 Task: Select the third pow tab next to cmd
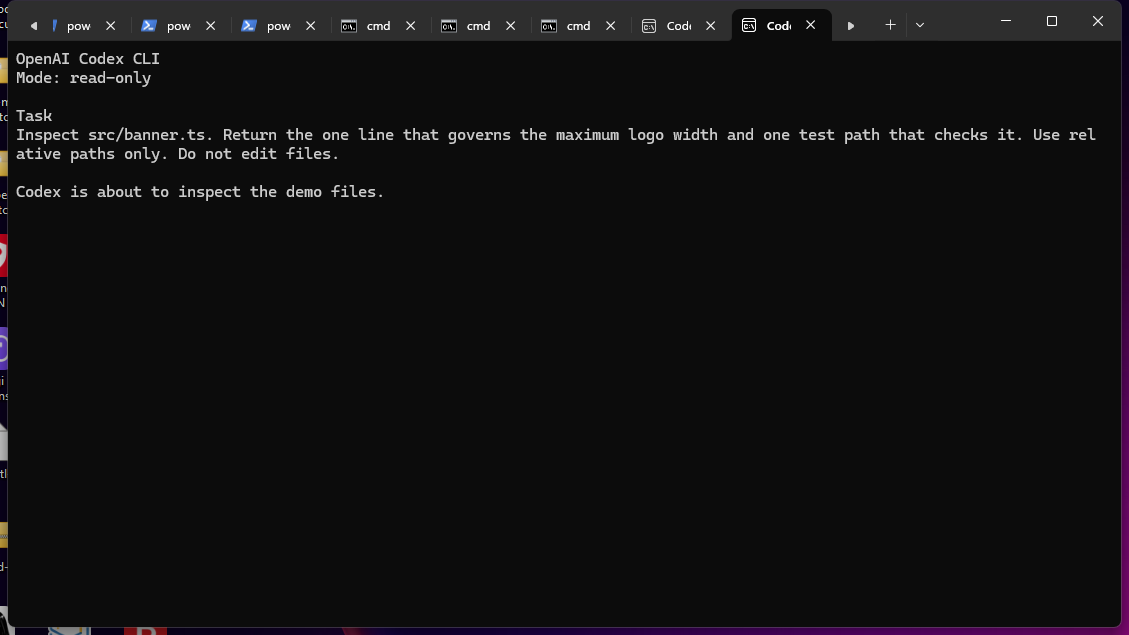coord(279,25)
